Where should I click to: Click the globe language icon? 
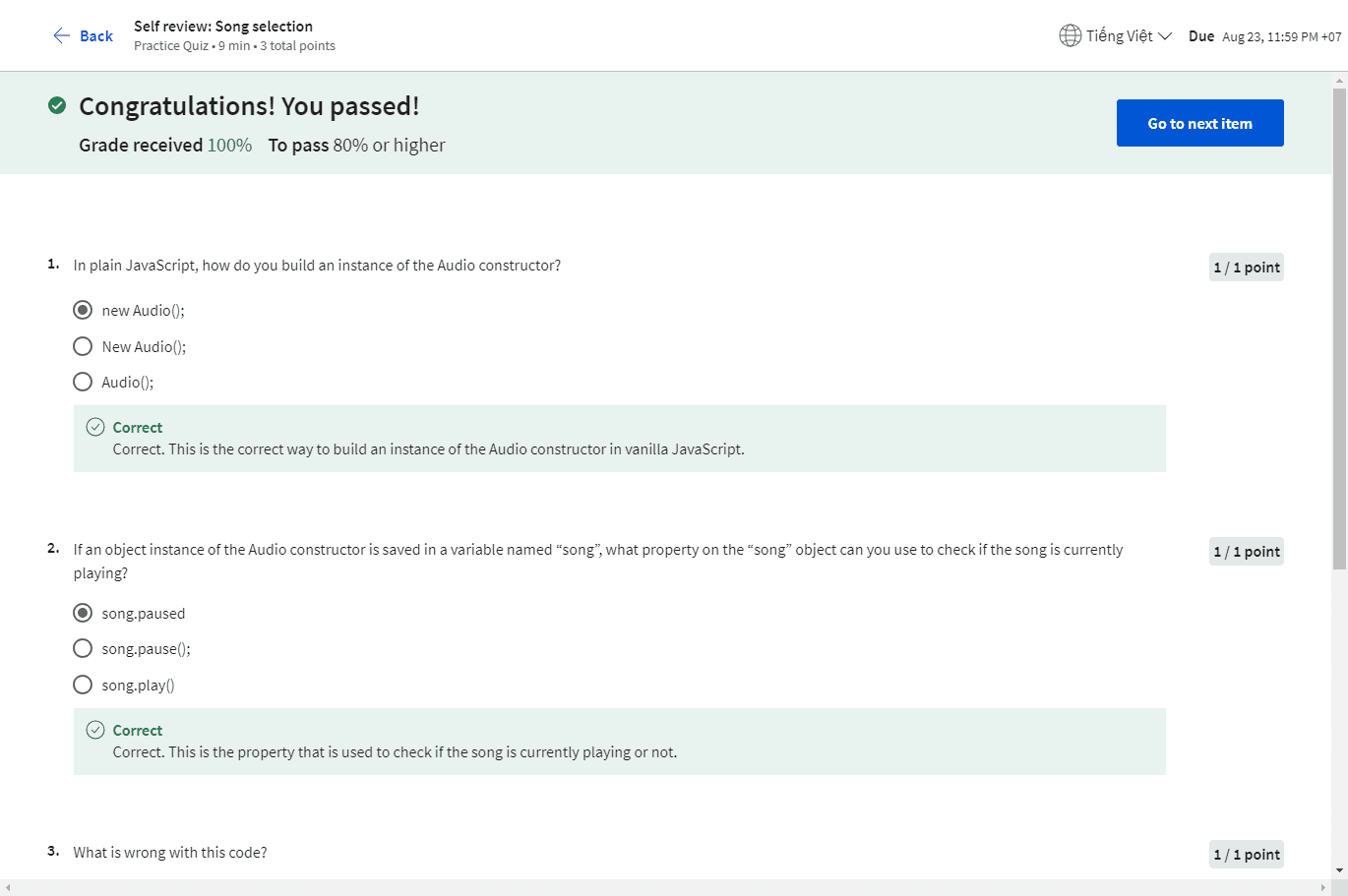pos(1070,35)
